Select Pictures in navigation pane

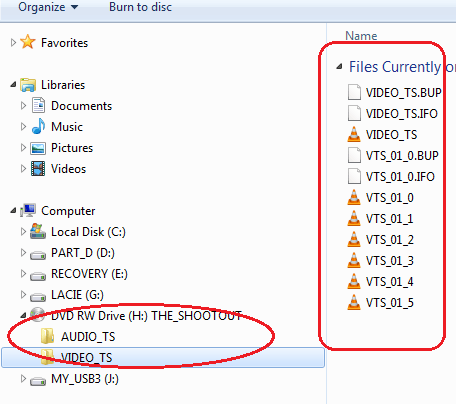coord(72,148)
